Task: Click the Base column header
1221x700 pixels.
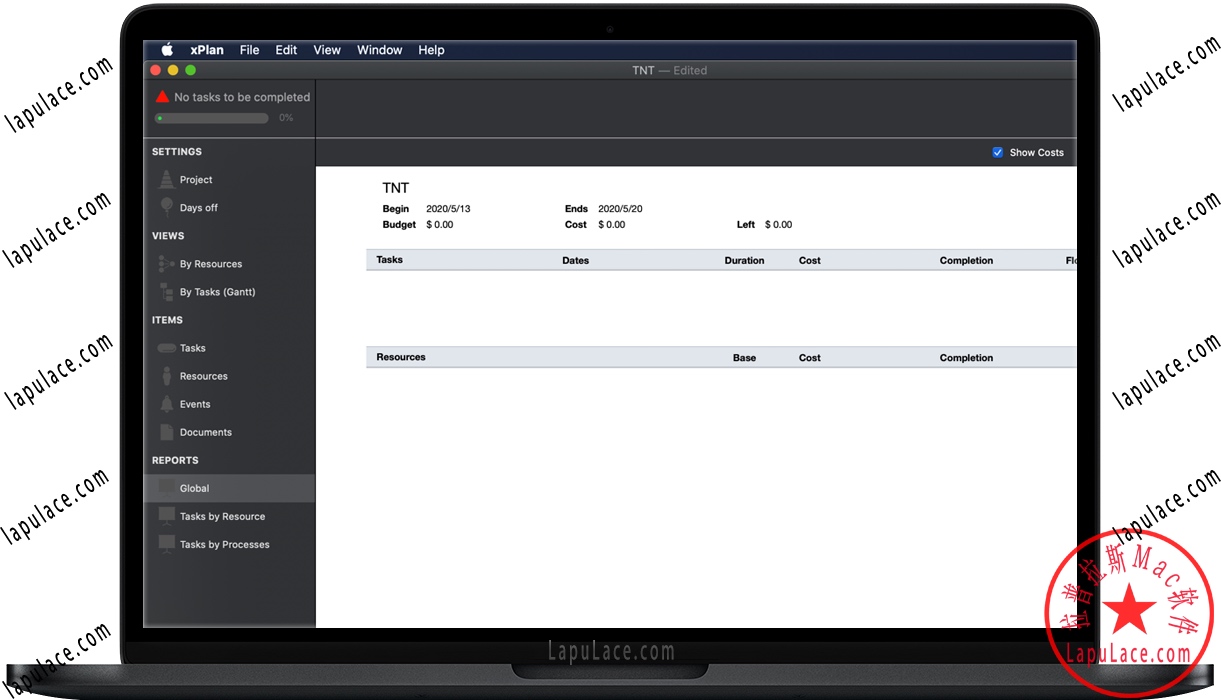Action: pos(744,357)
